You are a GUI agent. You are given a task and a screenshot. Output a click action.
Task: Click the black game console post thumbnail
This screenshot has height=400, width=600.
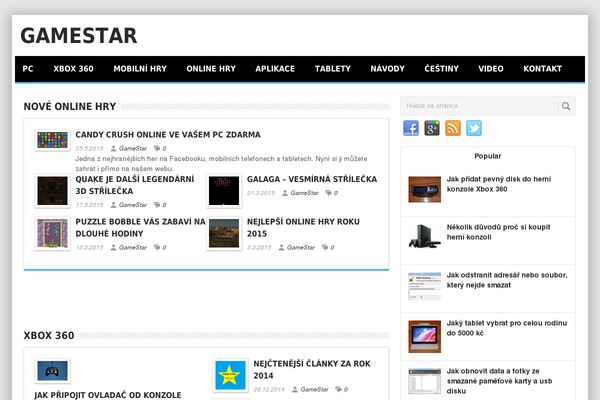click(424, 237)
